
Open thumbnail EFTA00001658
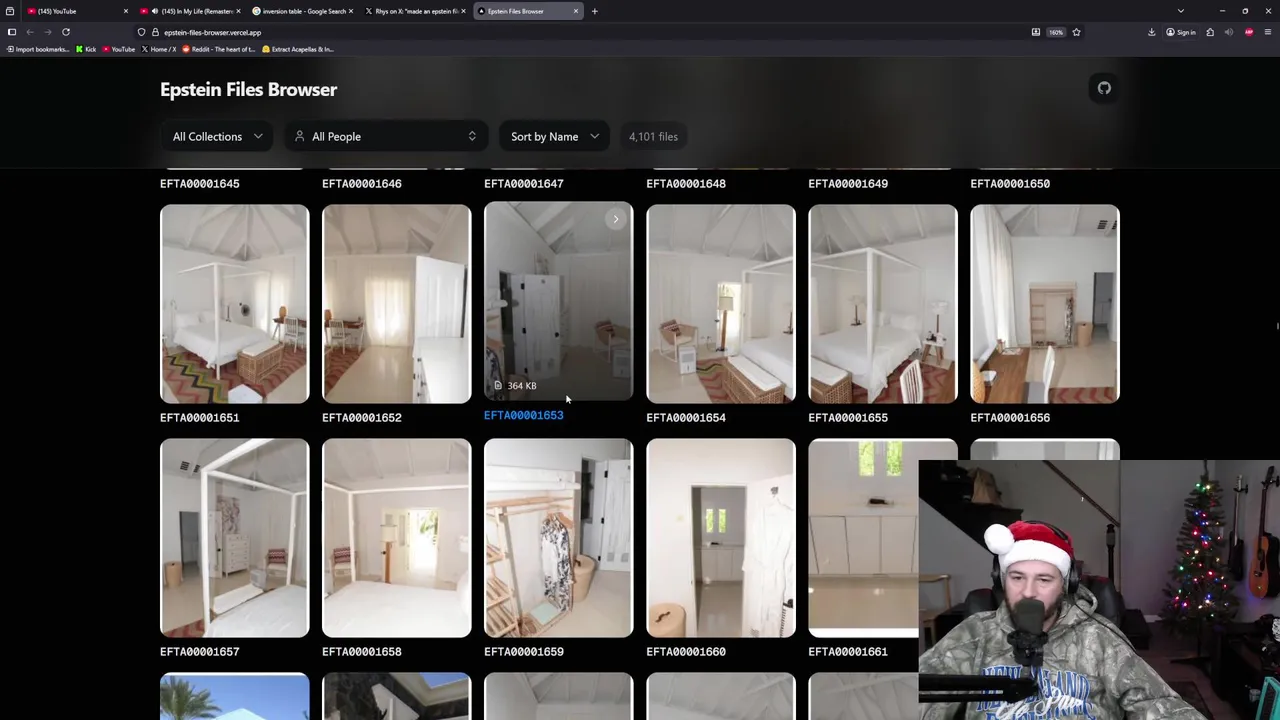coord(397,538)
